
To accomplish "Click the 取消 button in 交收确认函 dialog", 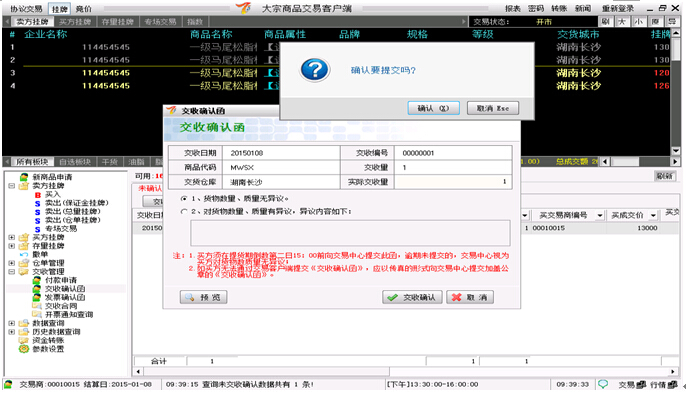I will click(470, 297).
